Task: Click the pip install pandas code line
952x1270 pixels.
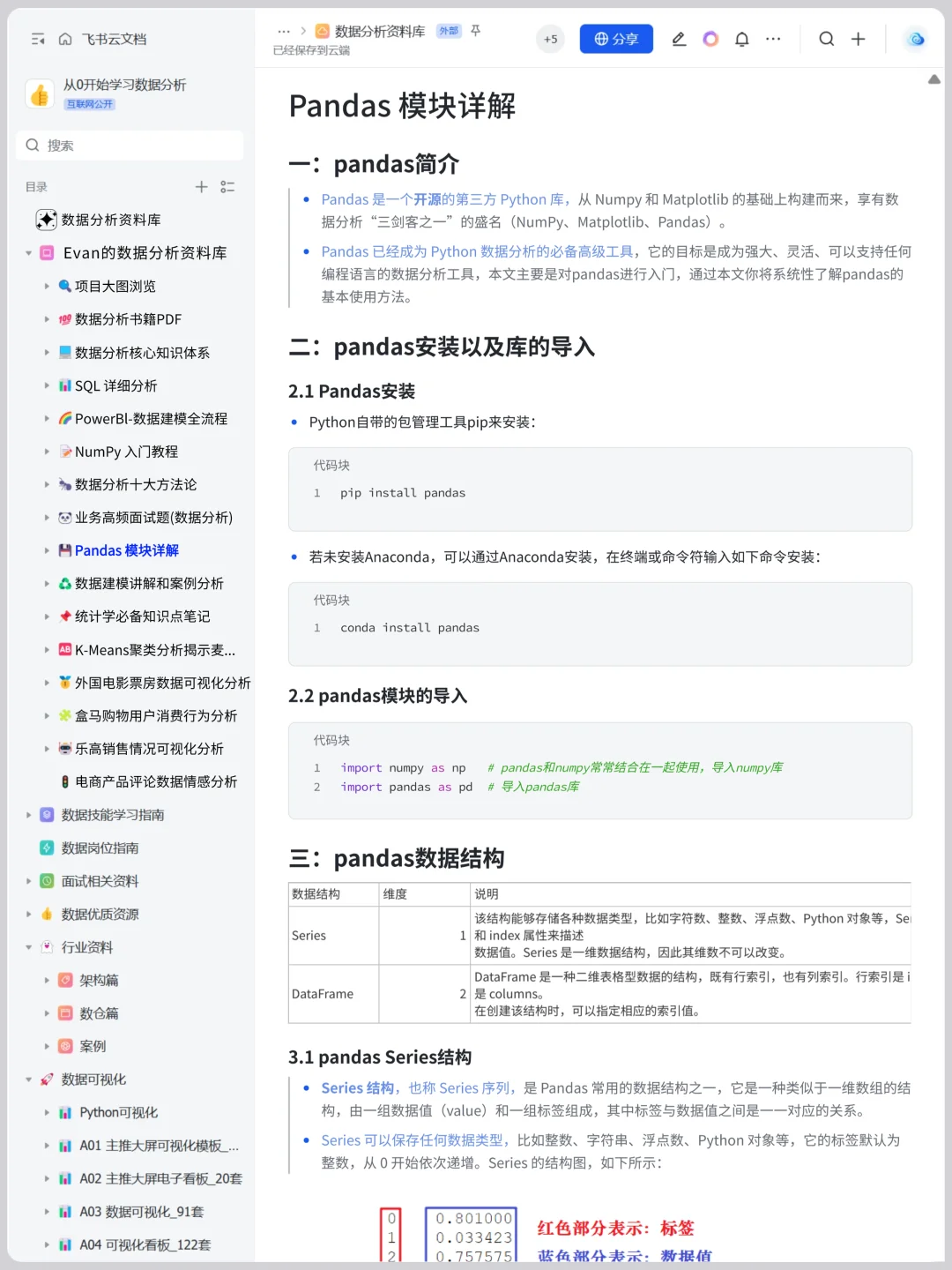Action: click(403, 493)
